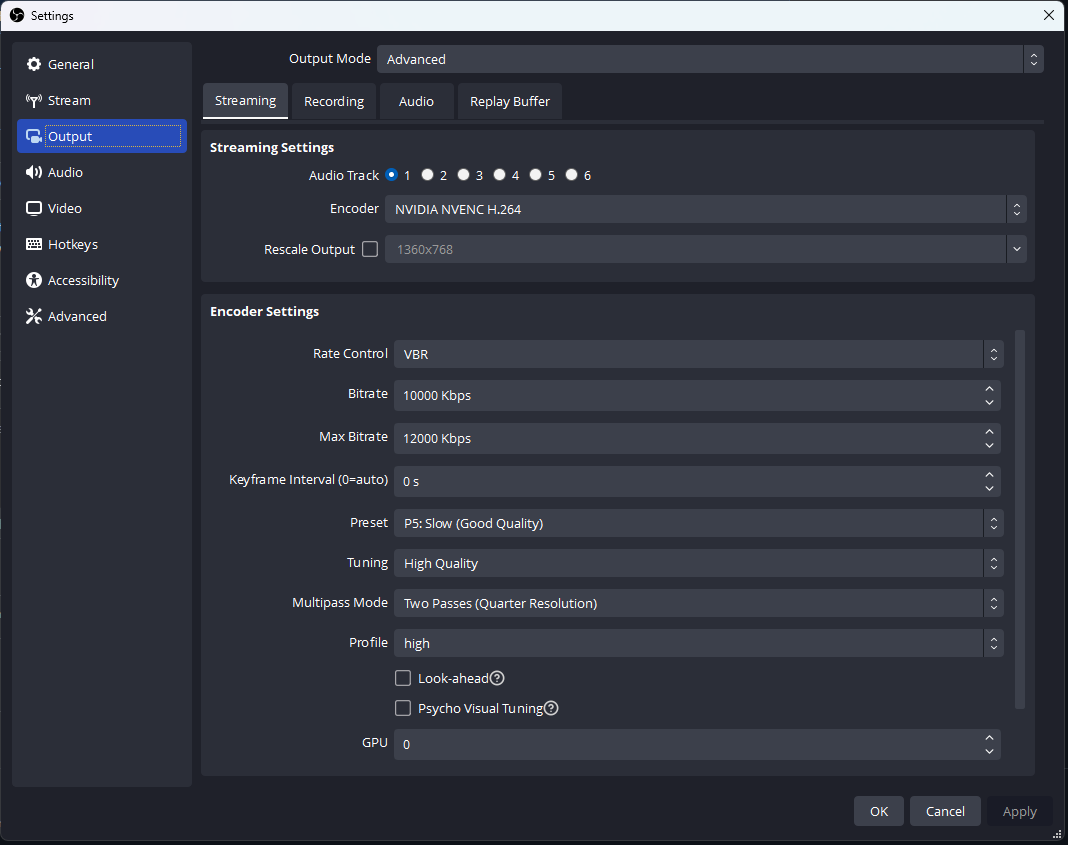Enable Psycho Visual Tuning
Screen dimensions: 1068x845
403,708
